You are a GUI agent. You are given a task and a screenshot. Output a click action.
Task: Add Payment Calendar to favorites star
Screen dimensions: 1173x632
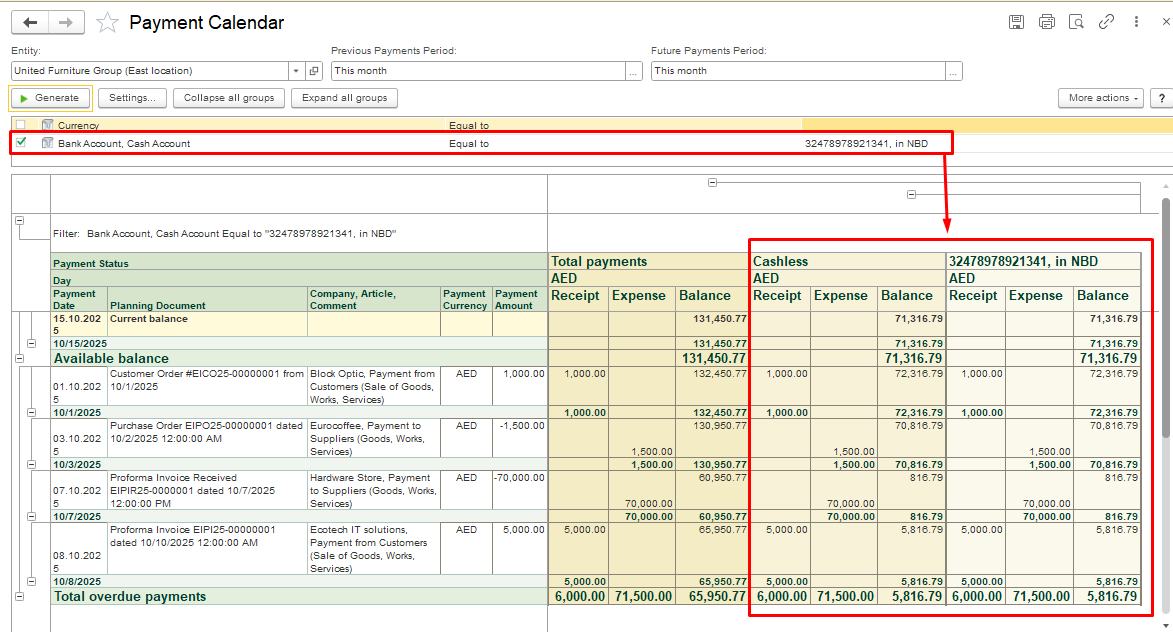[x=107, y=23]
